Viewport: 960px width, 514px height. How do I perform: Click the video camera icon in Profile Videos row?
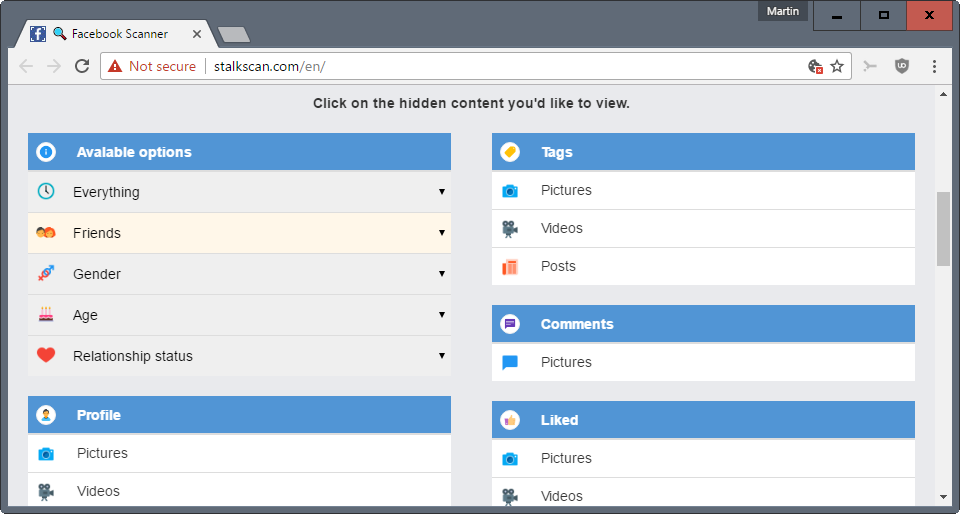coord(46,491)
